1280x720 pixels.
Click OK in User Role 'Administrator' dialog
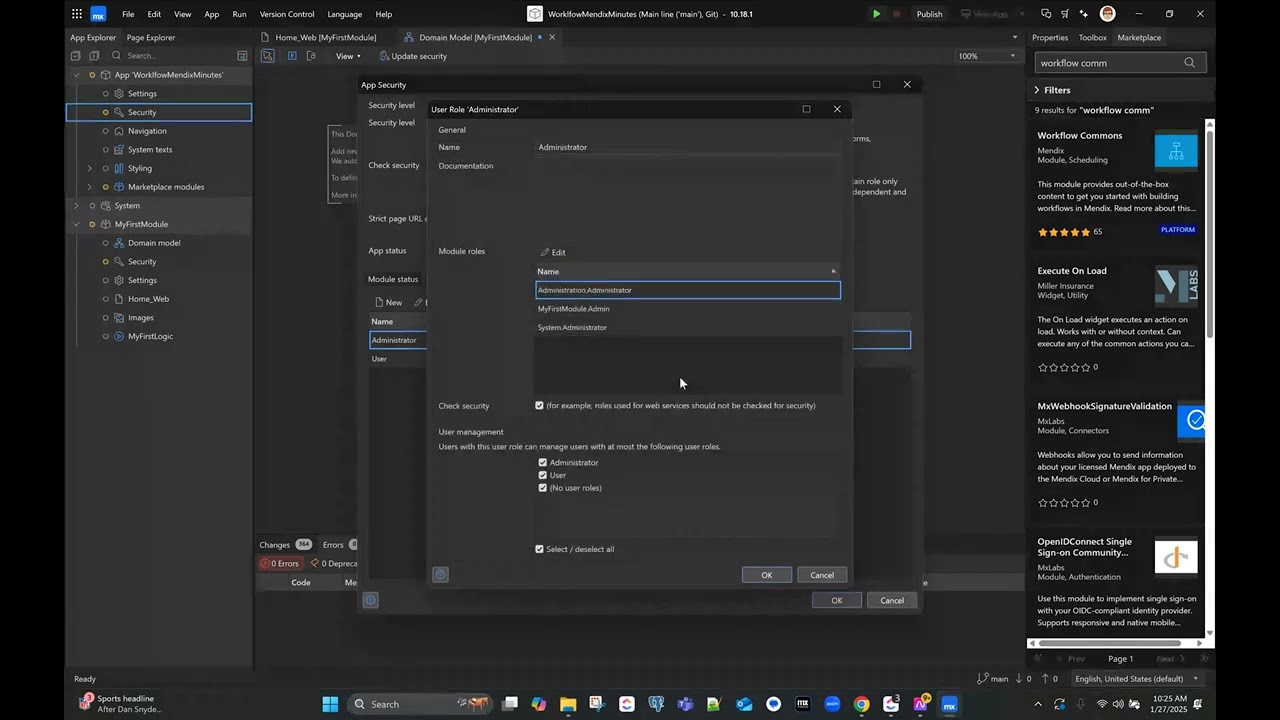tap(767, 575)
